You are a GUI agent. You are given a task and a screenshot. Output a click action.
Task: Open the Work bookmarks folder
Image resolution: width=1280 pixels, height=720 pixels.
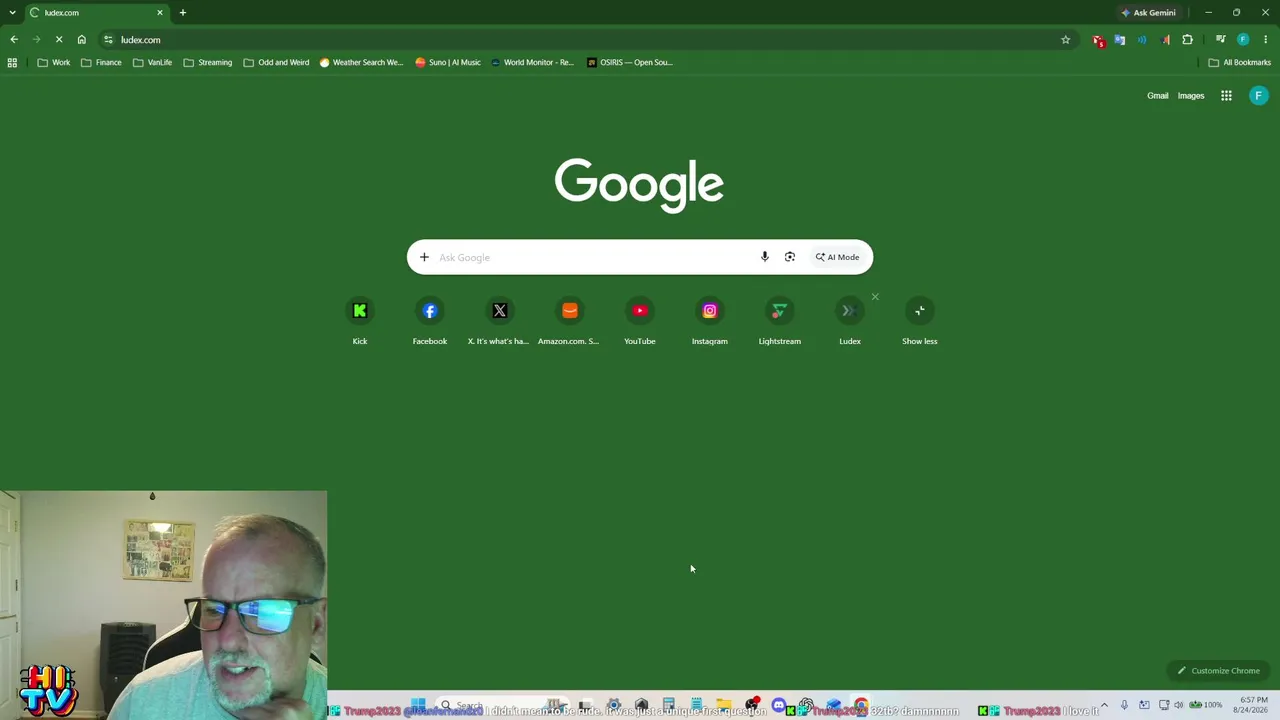pos(54,62)
